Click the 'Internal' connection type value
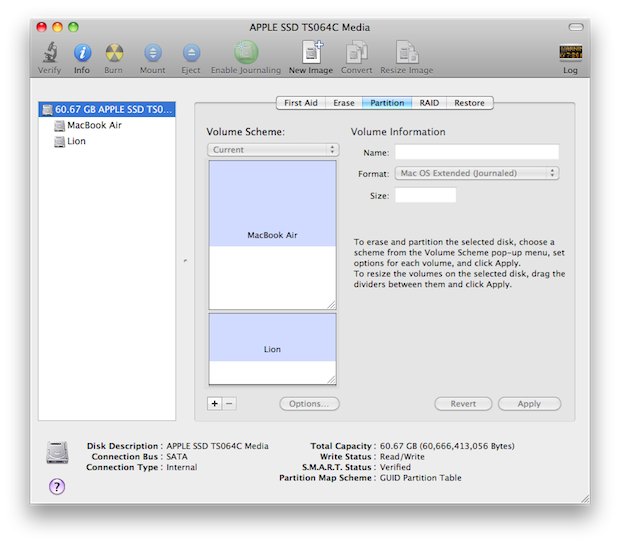The width and height of the screenshot is (620, 545). 181,467
